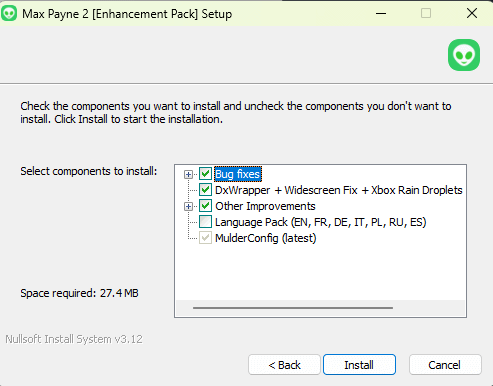Click the horizontal scrollbar in components list
Image resolution: width=493 pixels, height=386 pixels.
(x=293, y=308)
